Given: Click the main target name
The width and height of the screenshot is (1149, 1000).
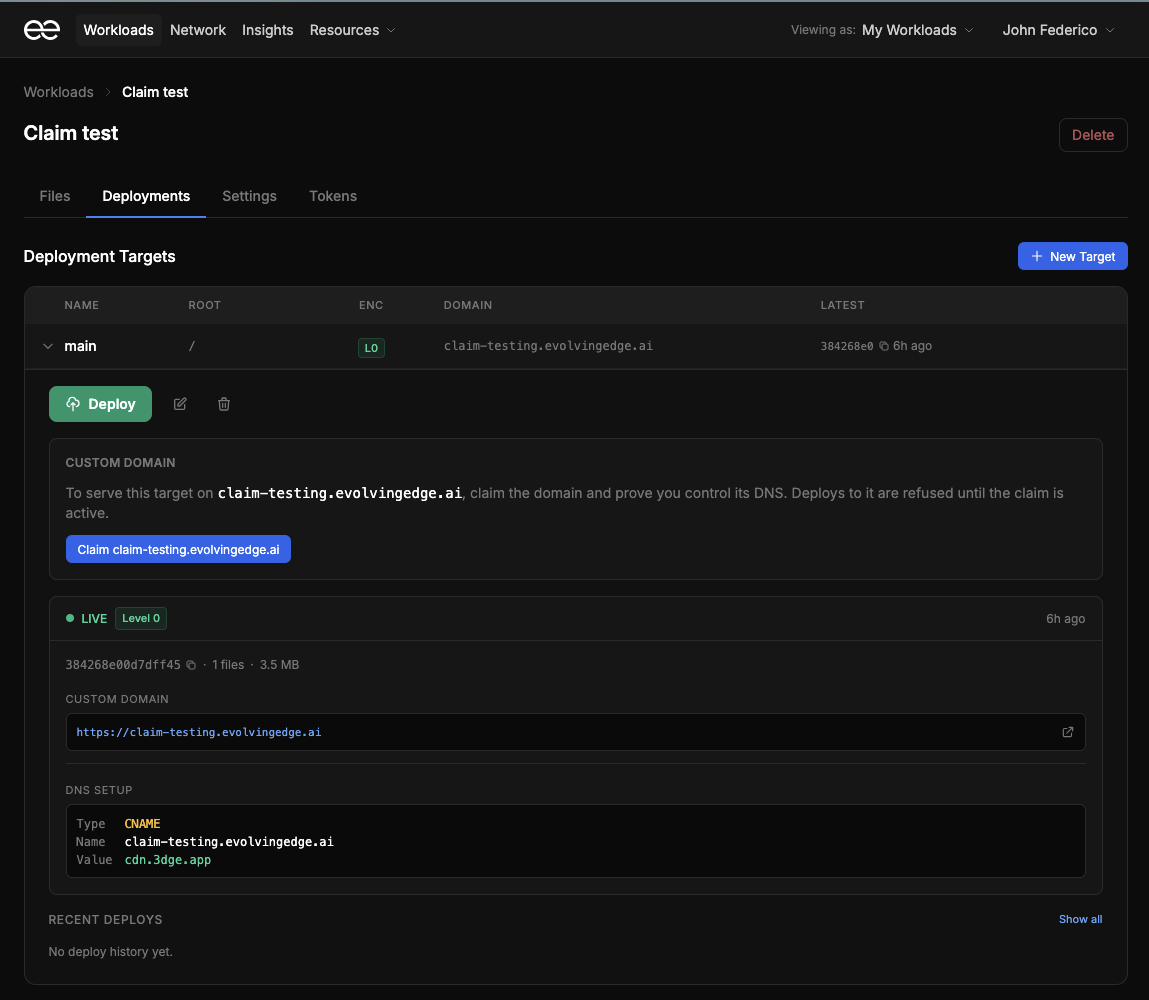Looking at the screenshot, I should [x=81, y=347].
